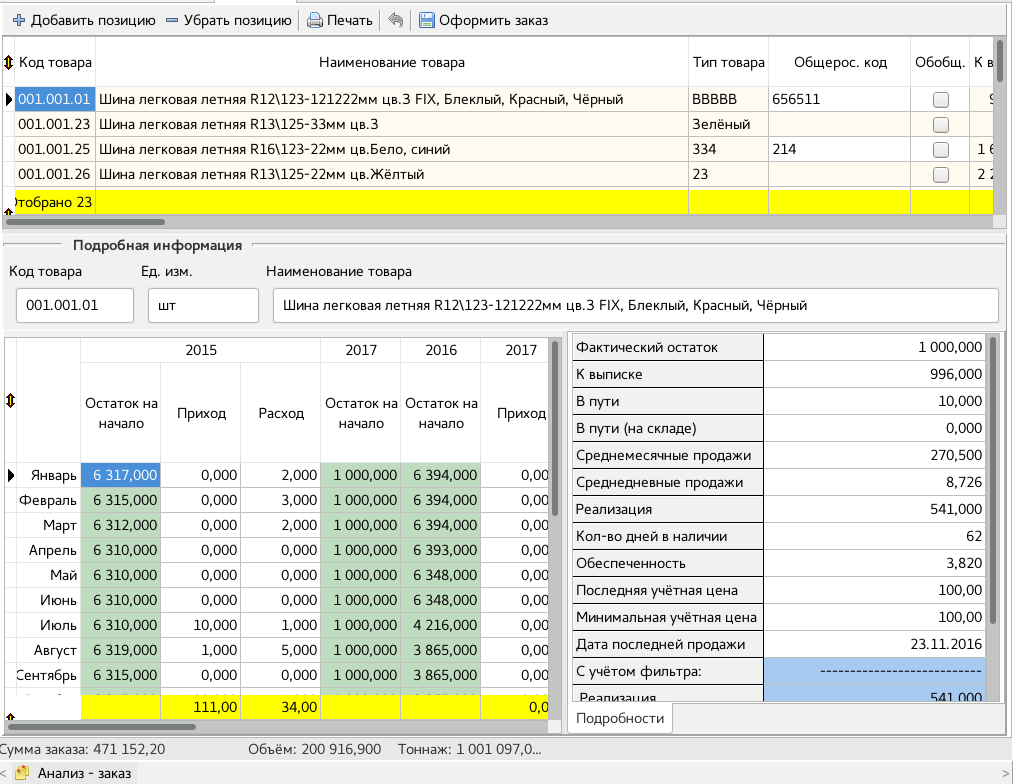Image resolution: width=1013 pixels, height=784 pixels.
Task: Click the 'Добавить позицию' plus icon
Action: (18, 20)
